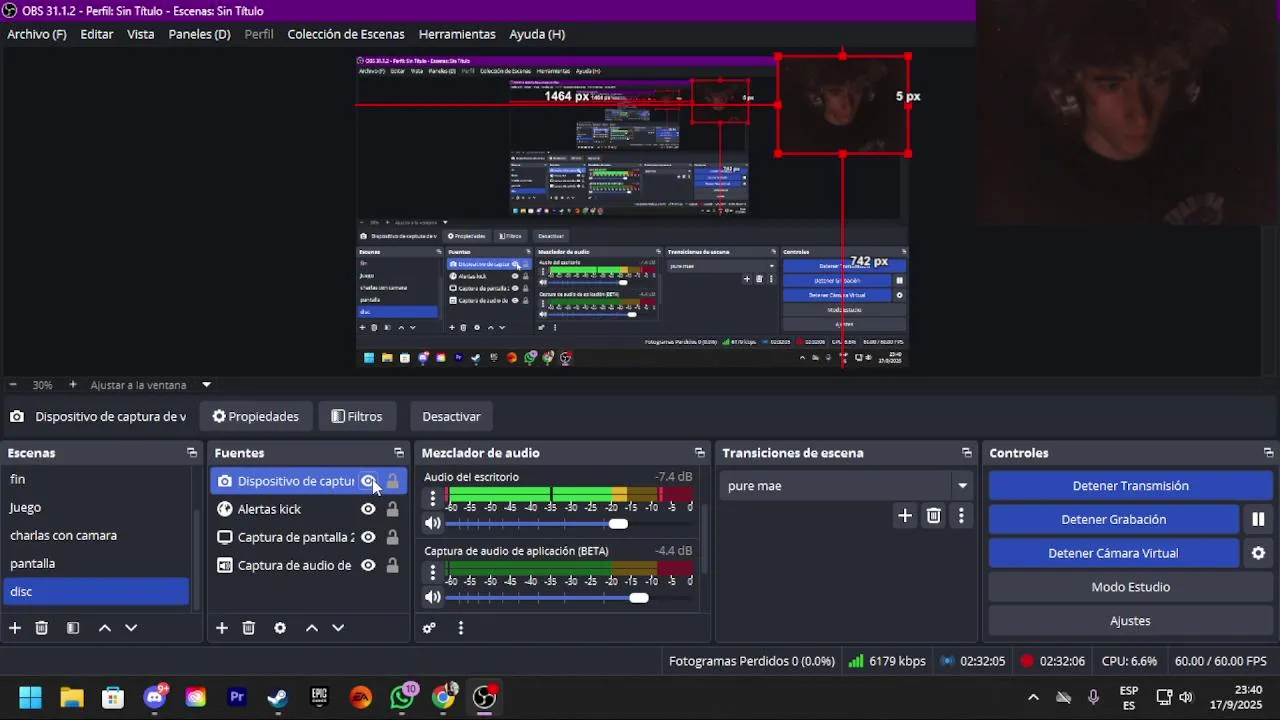Open transition properties three-dot menu
This screenshot has height=720, width=1280.
click(x=961, y=516)
